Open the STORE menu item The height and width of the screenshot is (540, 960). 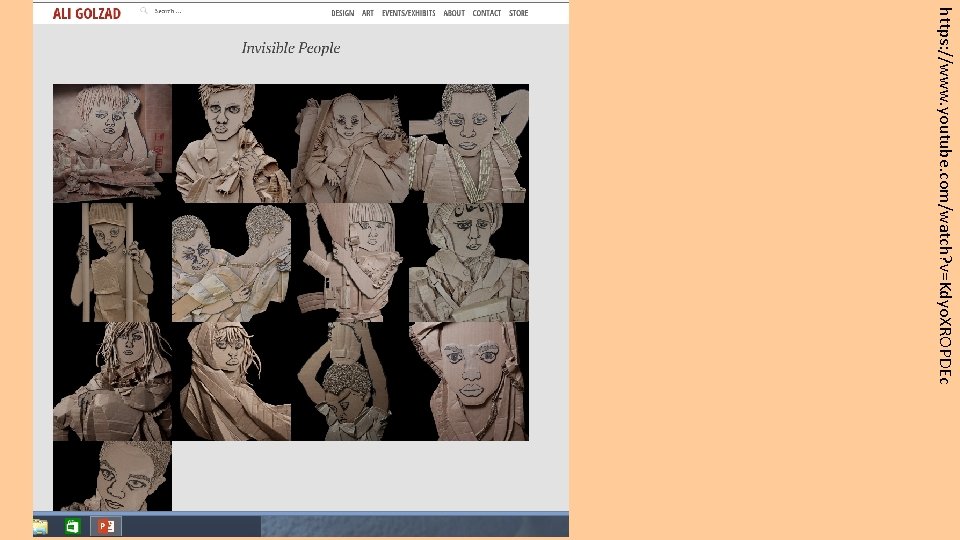click(518, 13)
